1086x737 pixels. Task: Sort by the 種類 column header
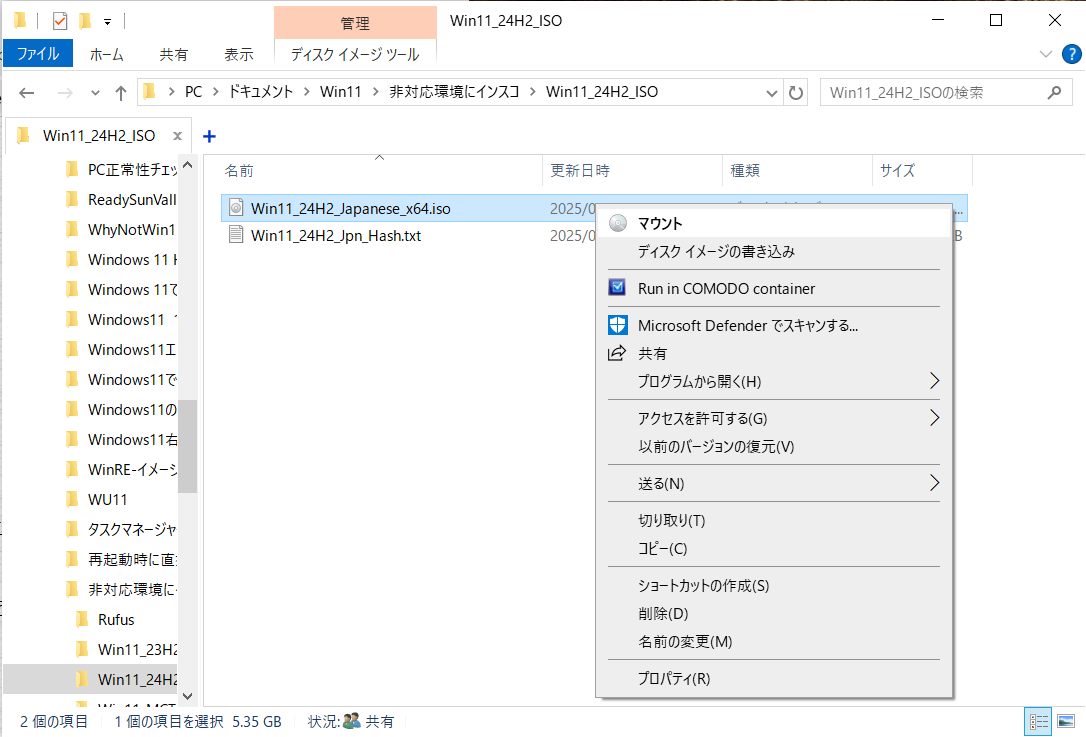tap(797, 170)
